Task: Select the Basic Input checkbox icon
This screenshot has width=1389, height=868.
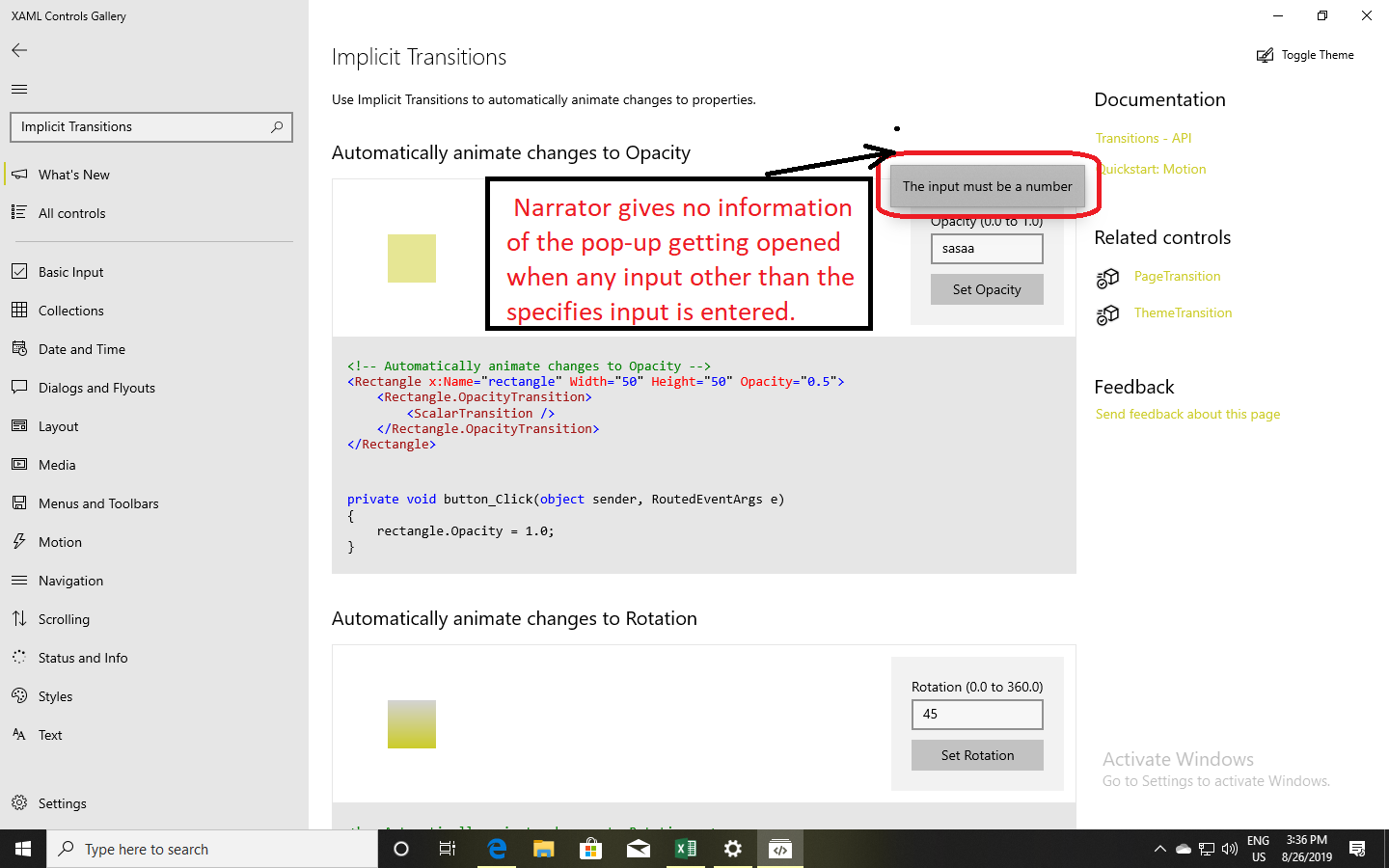Action: (20, 271)
